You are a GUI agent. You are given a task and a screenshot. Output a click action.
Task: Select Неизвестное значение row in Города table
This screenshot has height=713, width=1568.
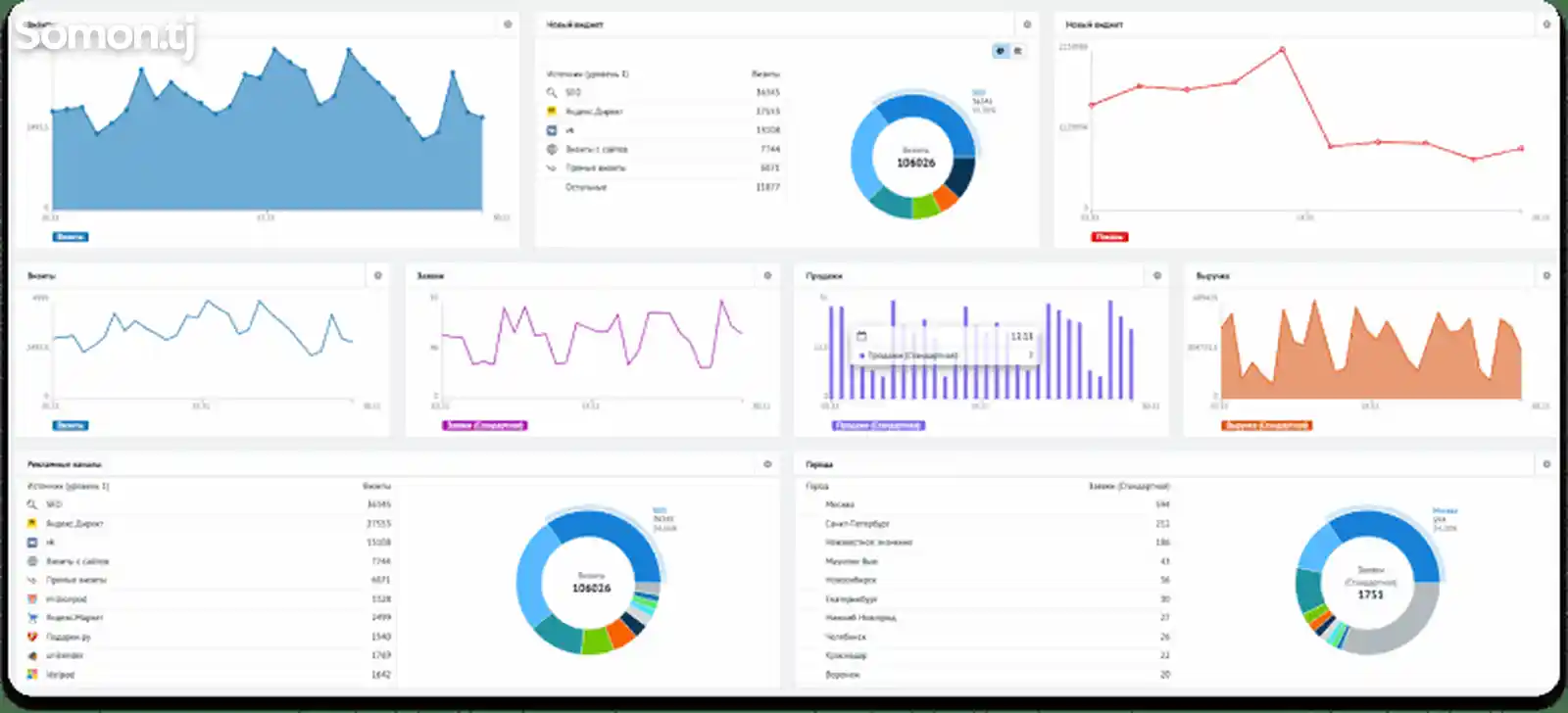tap(988, 542)
